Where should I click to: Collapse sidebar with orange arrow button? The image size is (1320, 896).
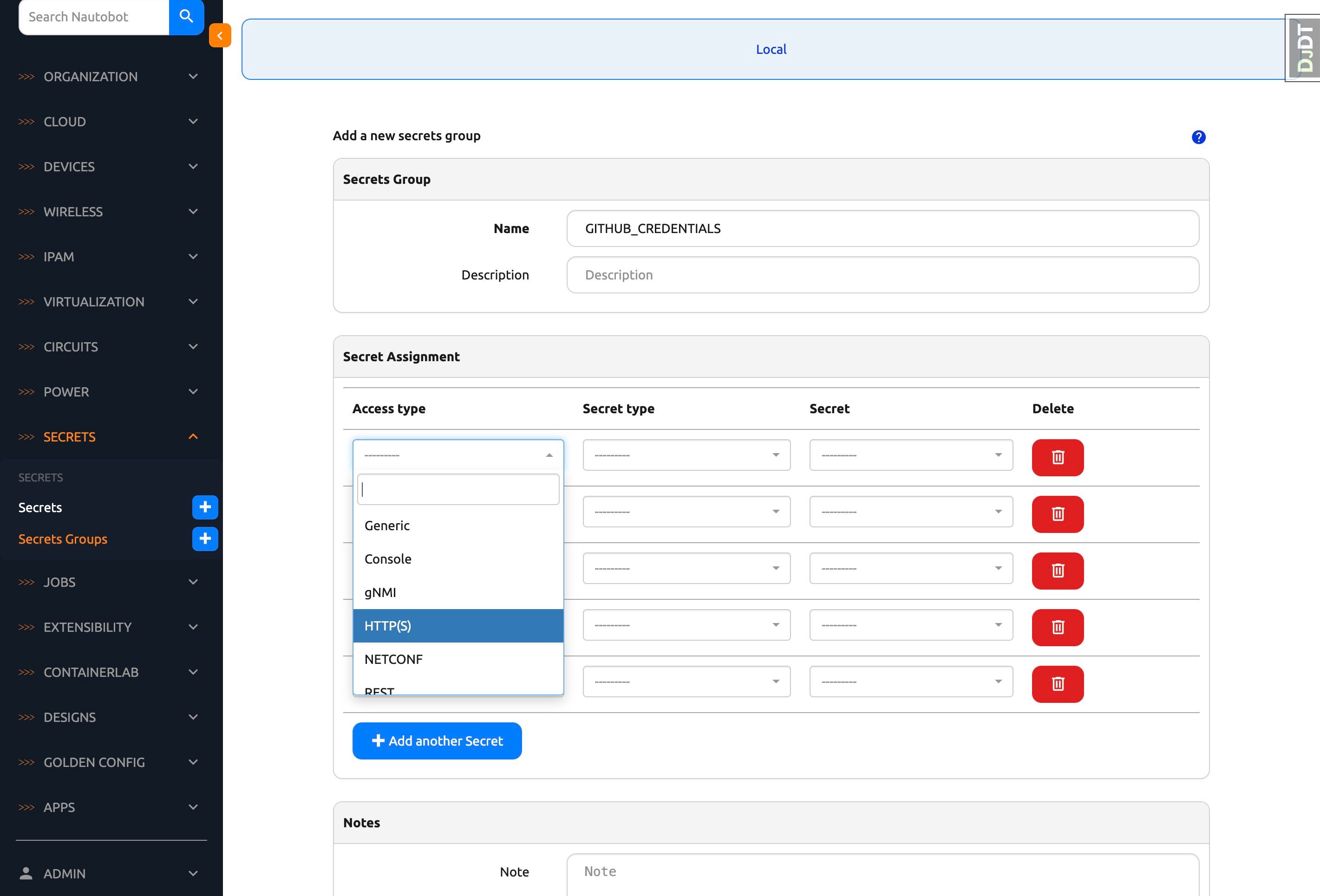[220, 35]
